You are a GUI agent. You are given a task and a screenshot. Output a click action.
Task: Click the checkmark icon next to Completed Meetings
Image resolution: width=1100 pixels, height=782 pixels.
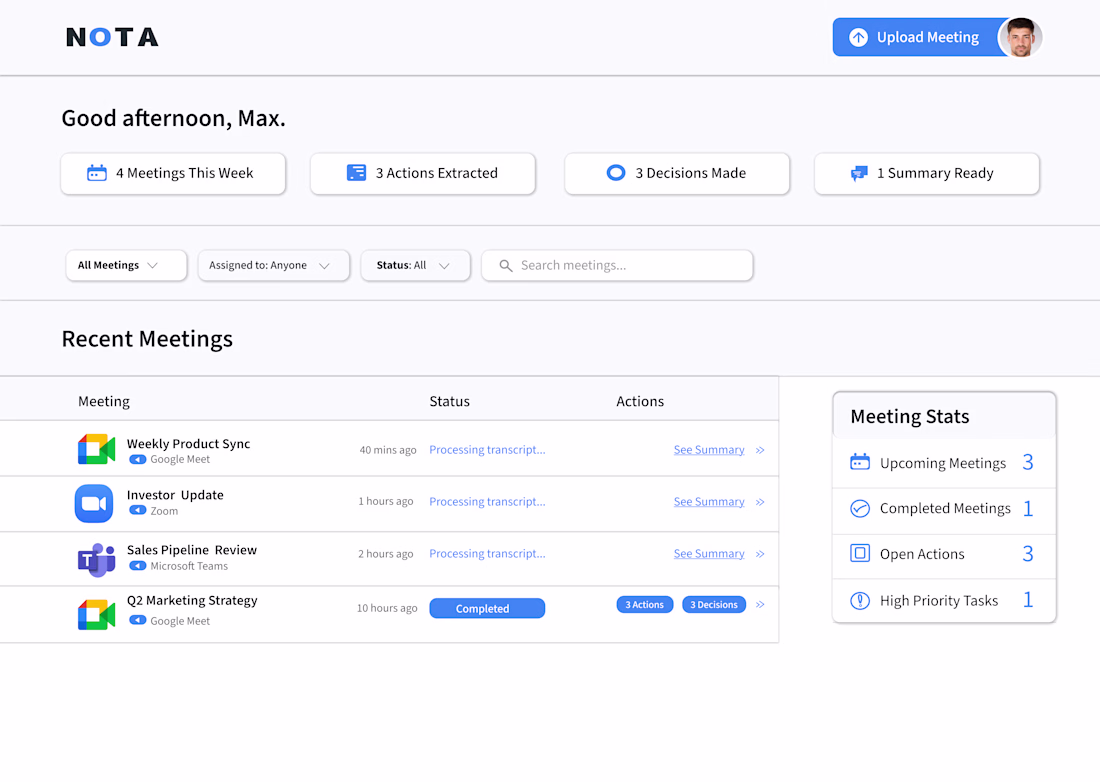(x=859, y=508)
